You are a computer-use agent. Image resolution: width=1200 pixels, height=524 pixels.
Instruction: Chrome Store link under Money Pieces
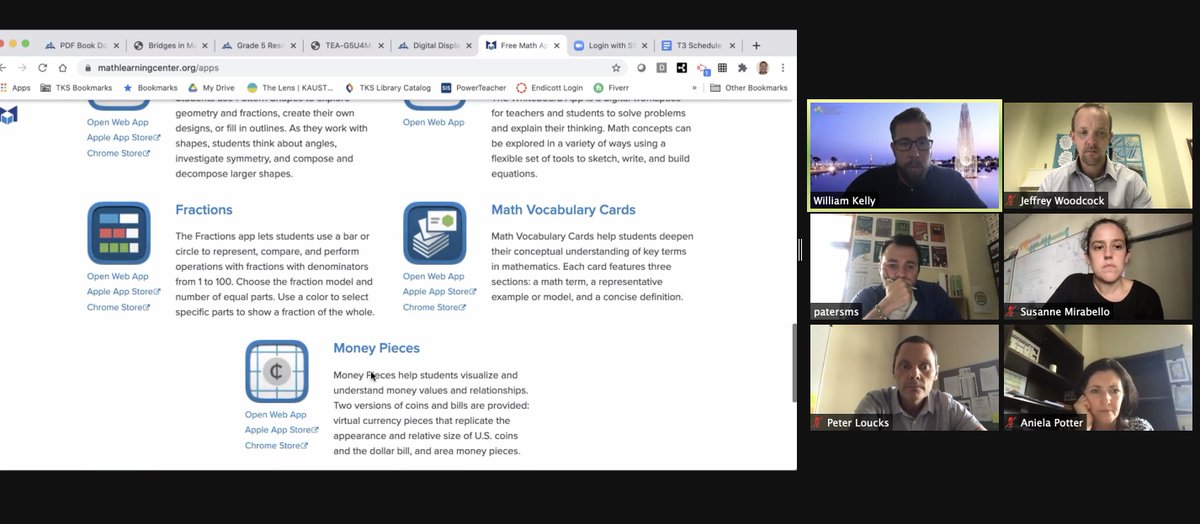pos(276,445)
